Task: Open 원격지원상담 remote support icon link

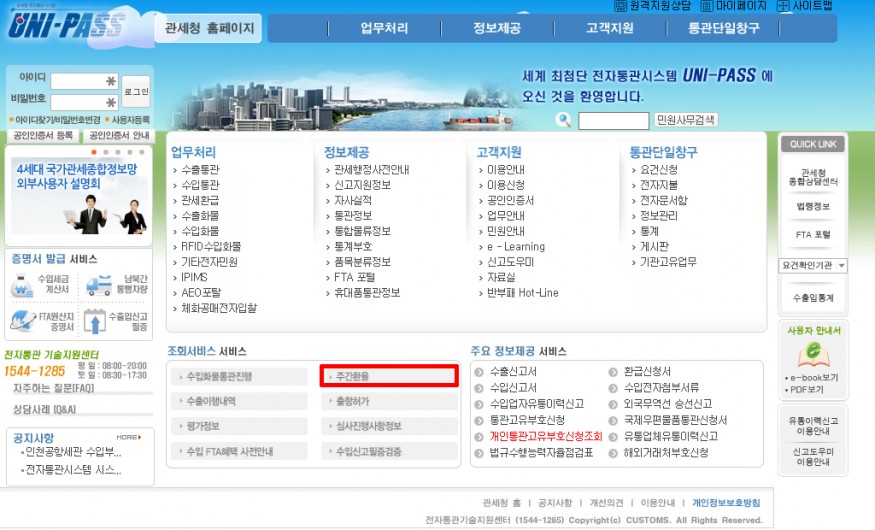Action: [652, 6]
